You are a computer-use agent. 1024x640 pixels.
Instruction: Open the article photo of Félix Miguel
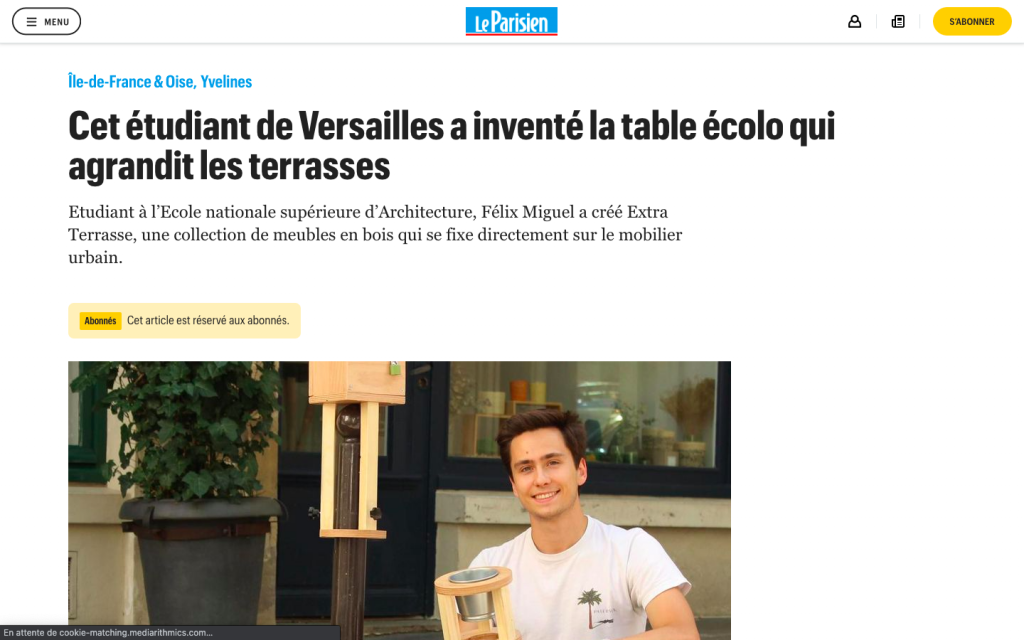point(399,500)
